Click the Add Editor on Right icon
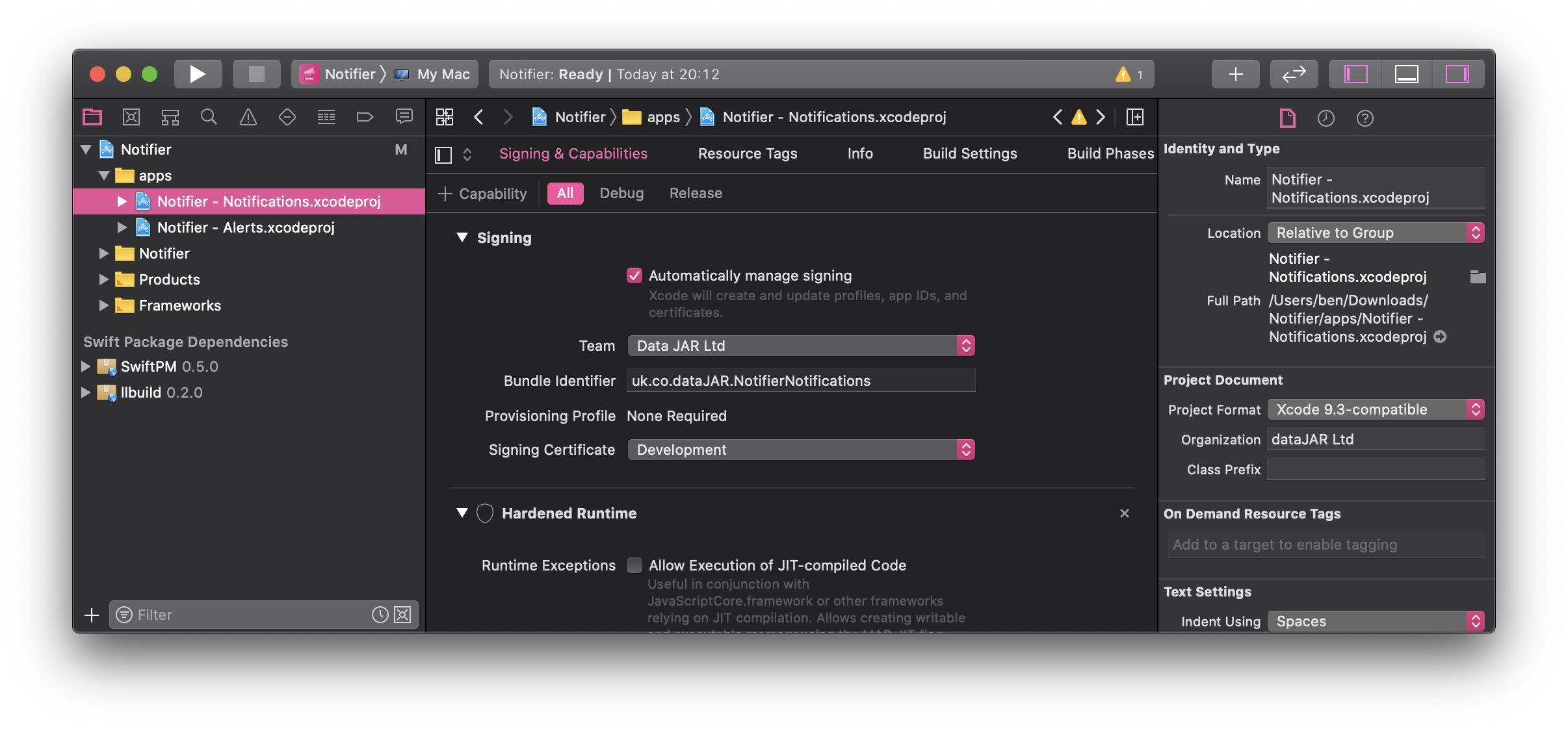The image size is (1568, 729). coord(1135,117)
